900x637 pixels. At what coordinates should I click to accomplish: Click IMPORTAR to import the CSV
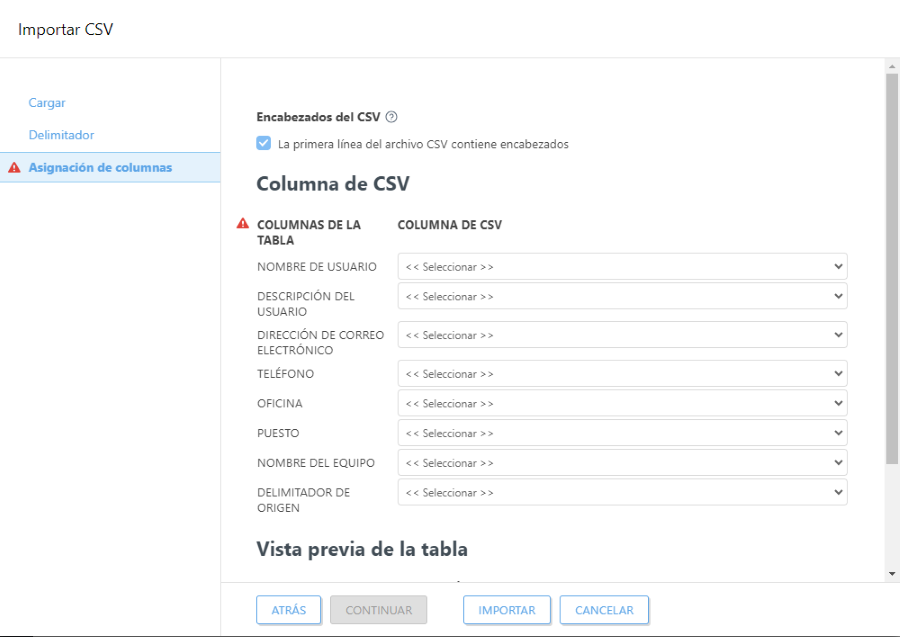pyautogui.click(x=506, y=609)
